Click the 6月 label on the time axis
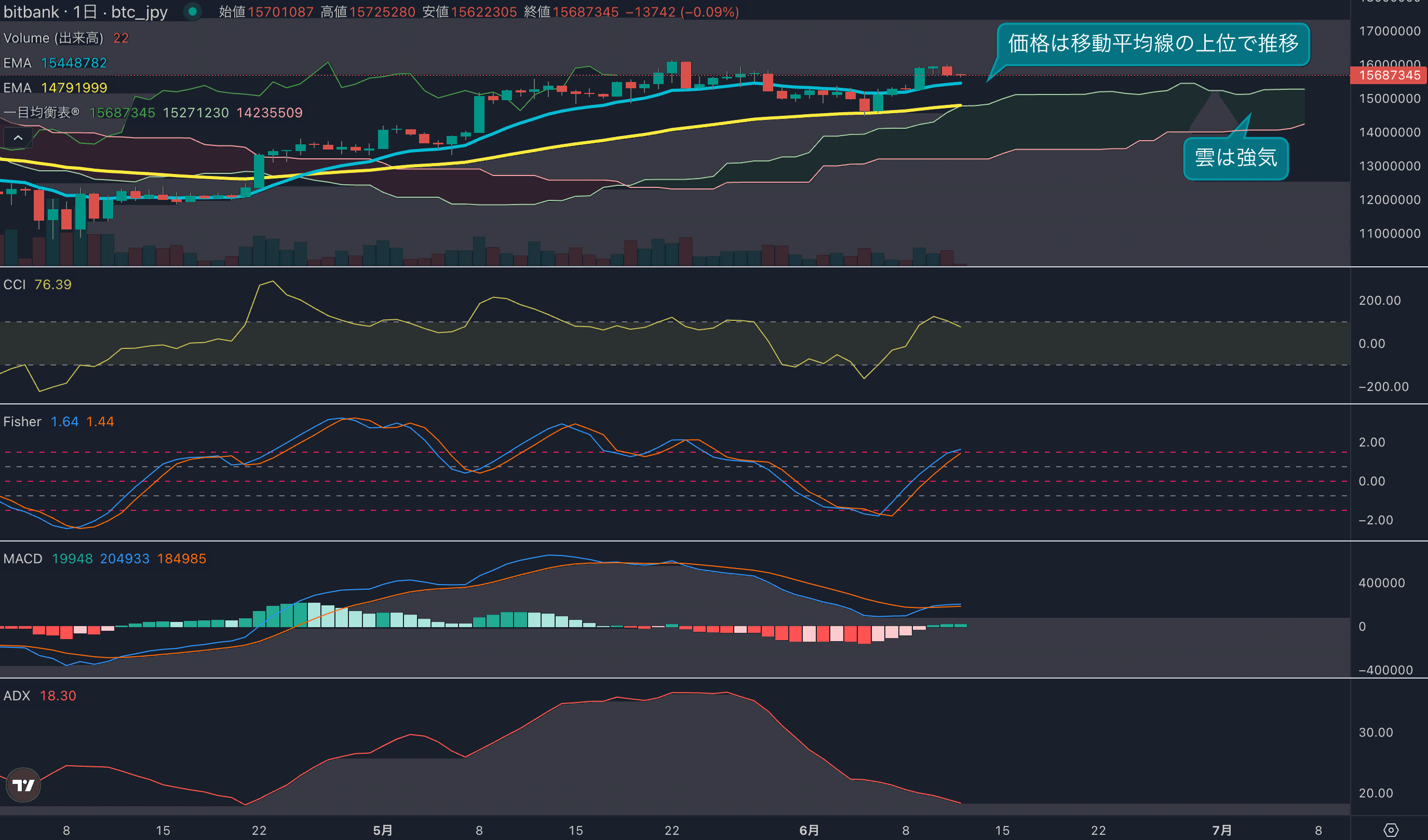The width and height of the screenshot is (1428, 840). point(809,830)
